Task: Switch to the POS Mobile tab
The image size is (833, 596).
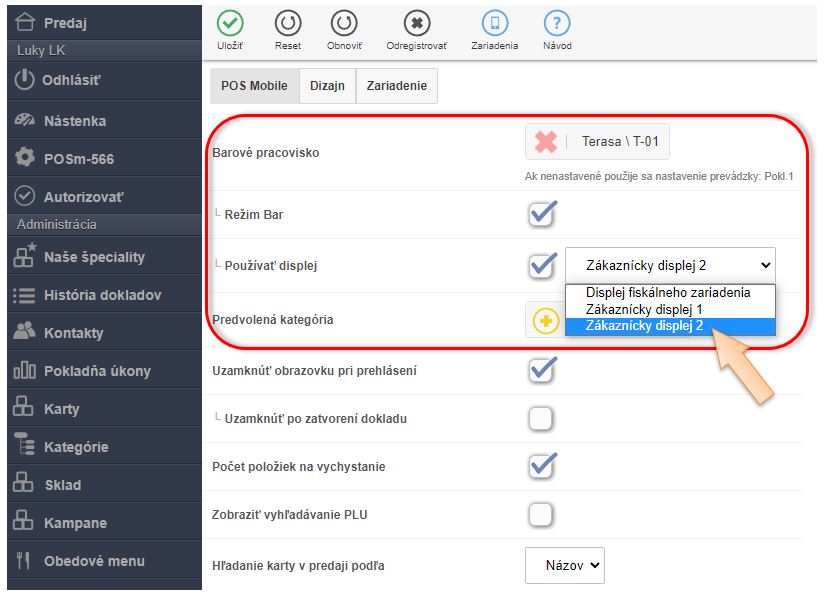Action: tap(254, 86)
